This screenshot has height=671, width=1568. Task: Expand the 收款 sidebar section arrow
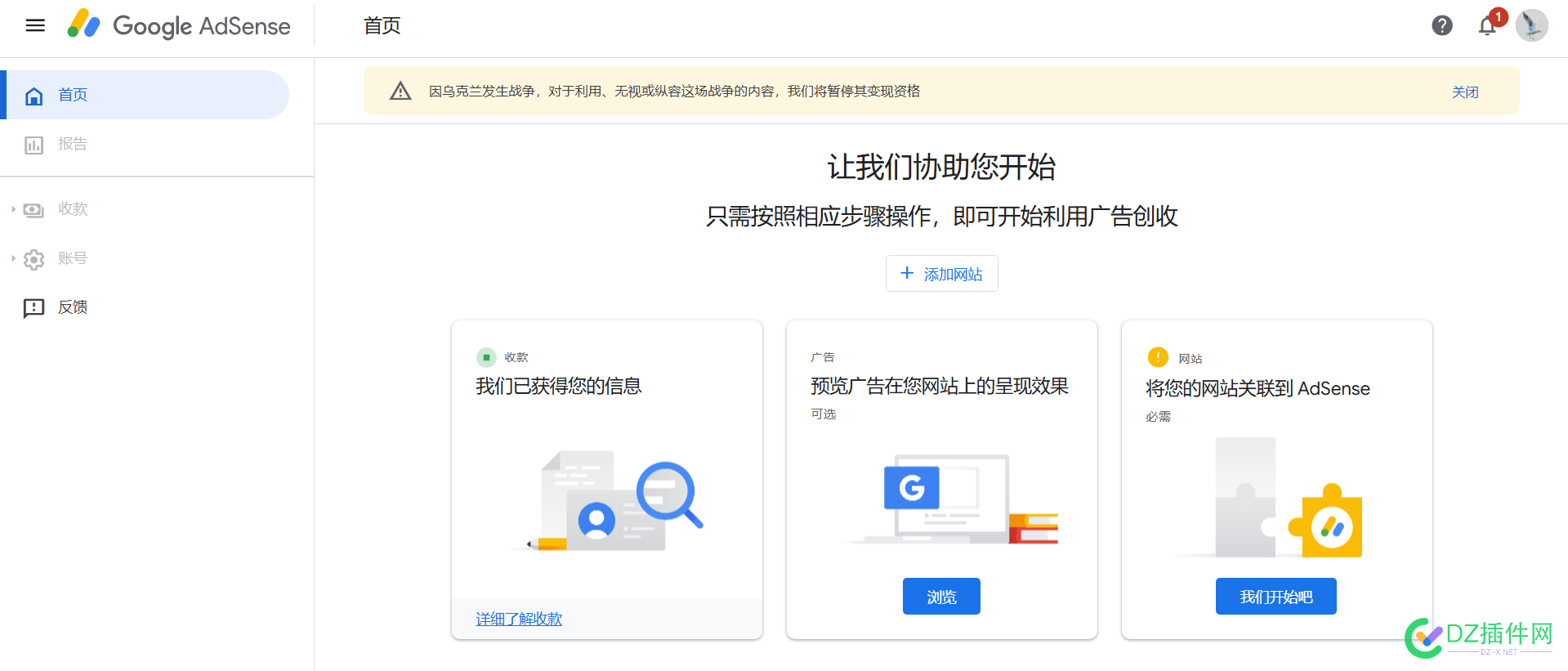[13, 209]
